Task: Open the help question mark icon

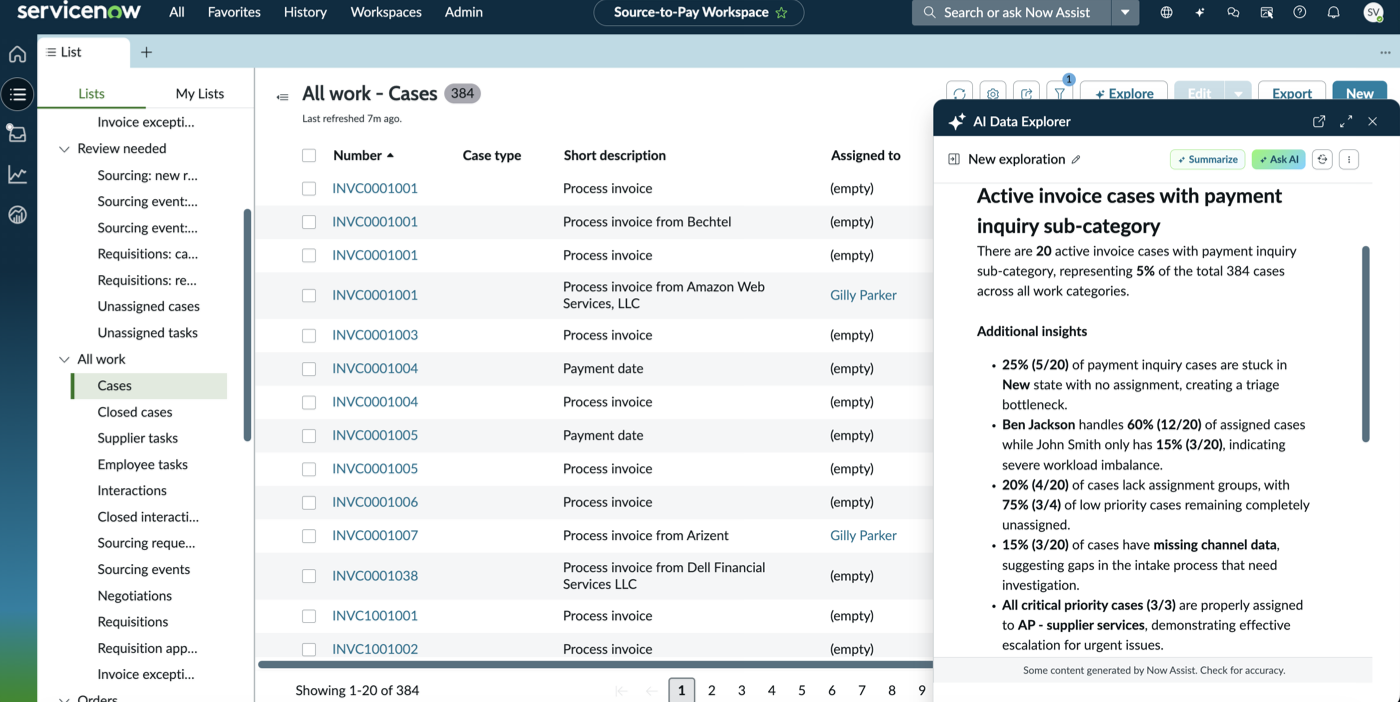Action: 1299,12
